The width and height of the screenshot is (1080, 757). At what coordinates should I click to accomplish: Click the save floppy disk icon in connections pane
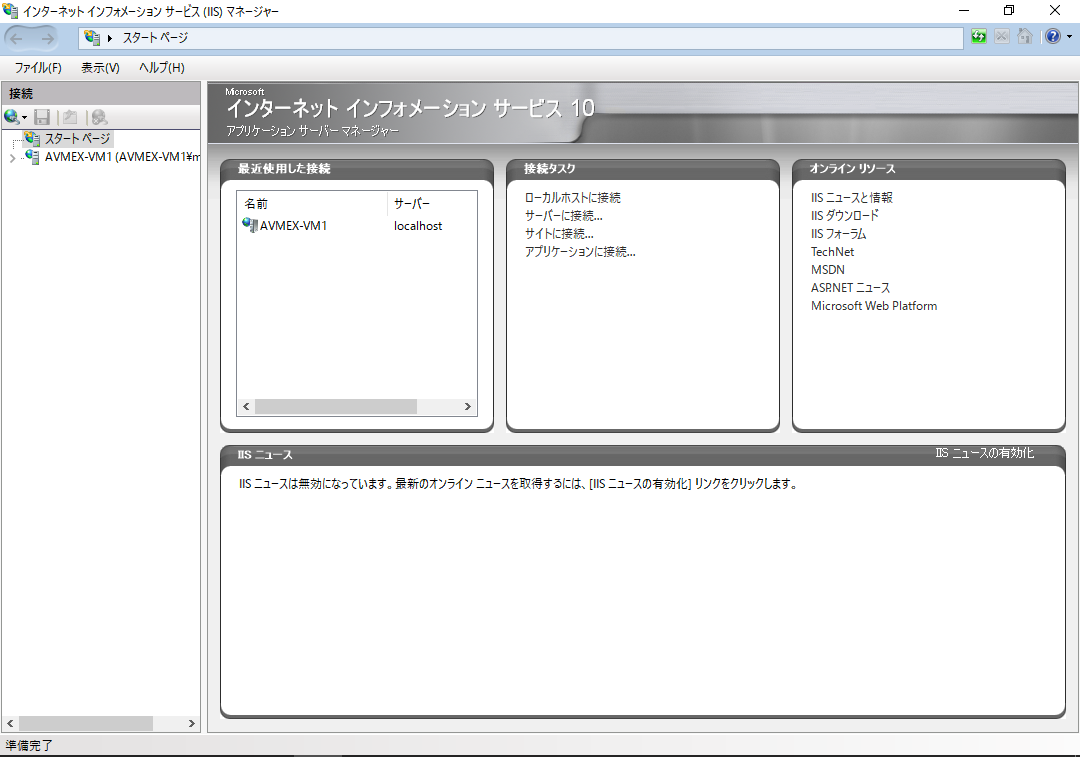point(42,117)
